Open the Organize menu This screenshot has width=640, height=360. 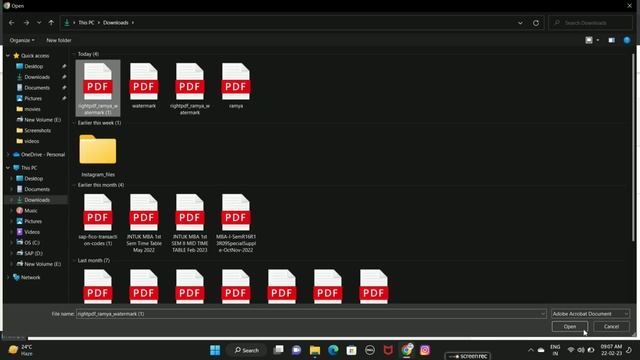tap(22, 40)
